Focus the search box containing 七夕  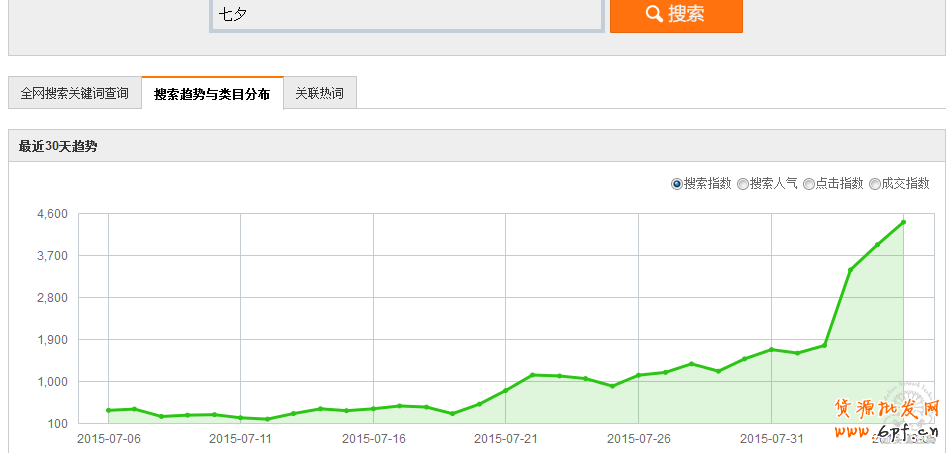point(406,15)
